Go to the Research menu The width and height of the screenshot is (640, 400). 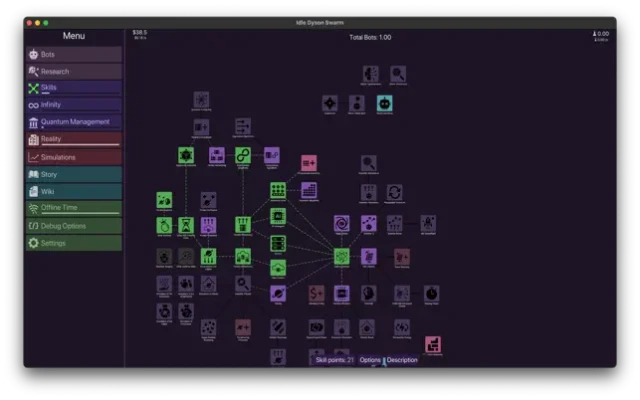74,71
